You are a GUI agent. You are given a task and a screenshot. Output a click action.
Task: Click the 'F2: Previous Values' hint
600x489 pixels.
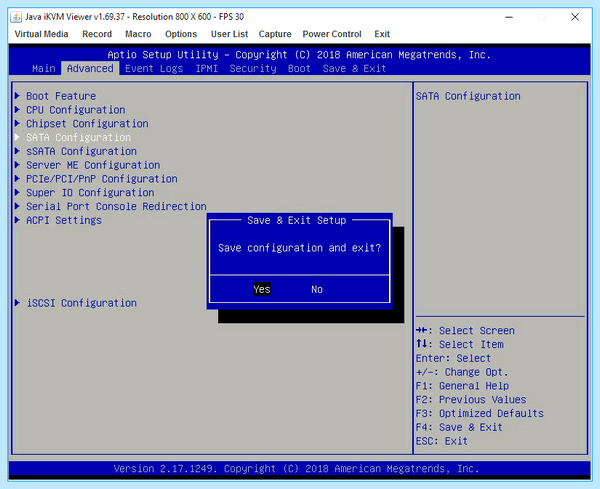tap(471, 400)
